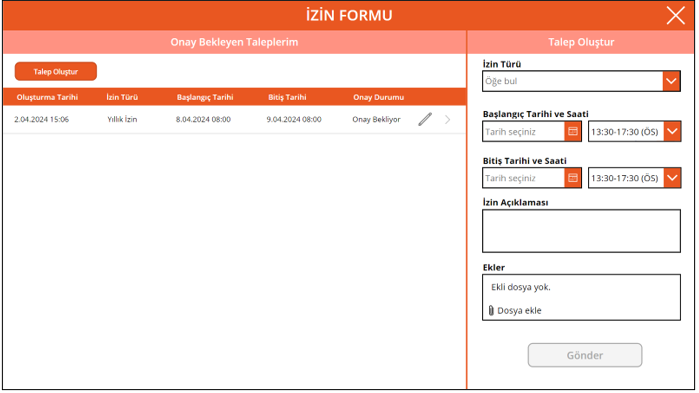
Task: Open calendar picker for Bitiş Tarihi
Action: click(573, 178)
